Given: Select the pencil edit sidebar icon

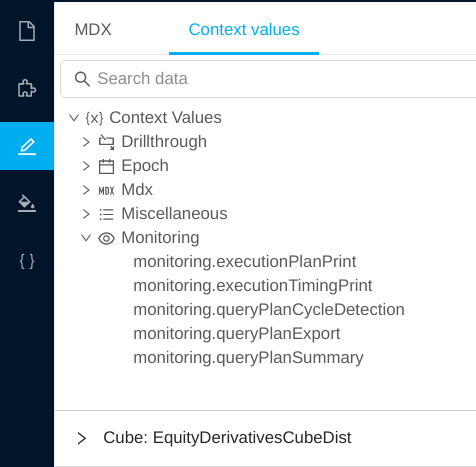Looking at the screenshot, I should pyautogui.click(x=27, y=146).
